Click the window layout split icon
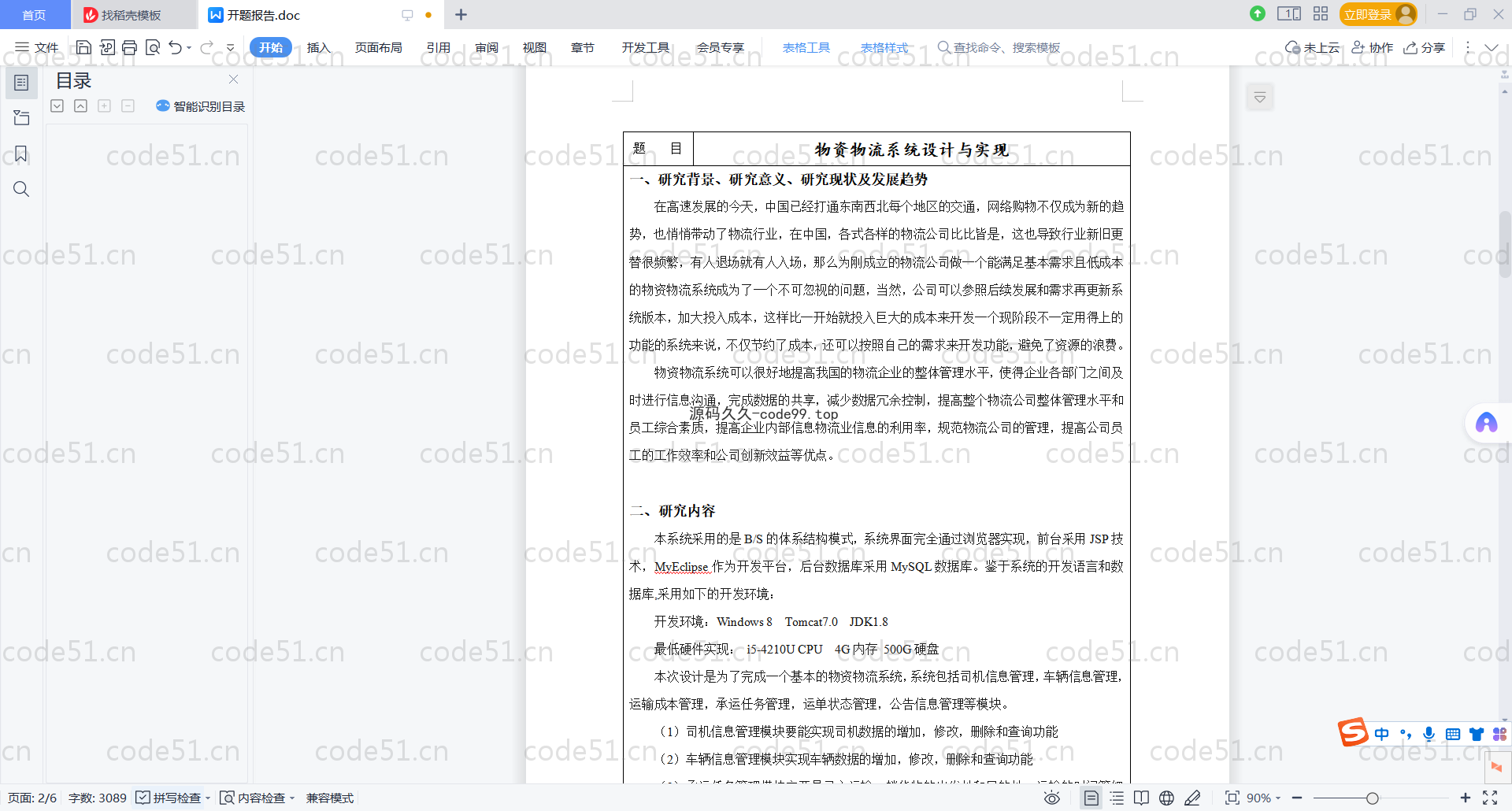Viewport: 1512px width, 811px height. [x=1289, y=14]
